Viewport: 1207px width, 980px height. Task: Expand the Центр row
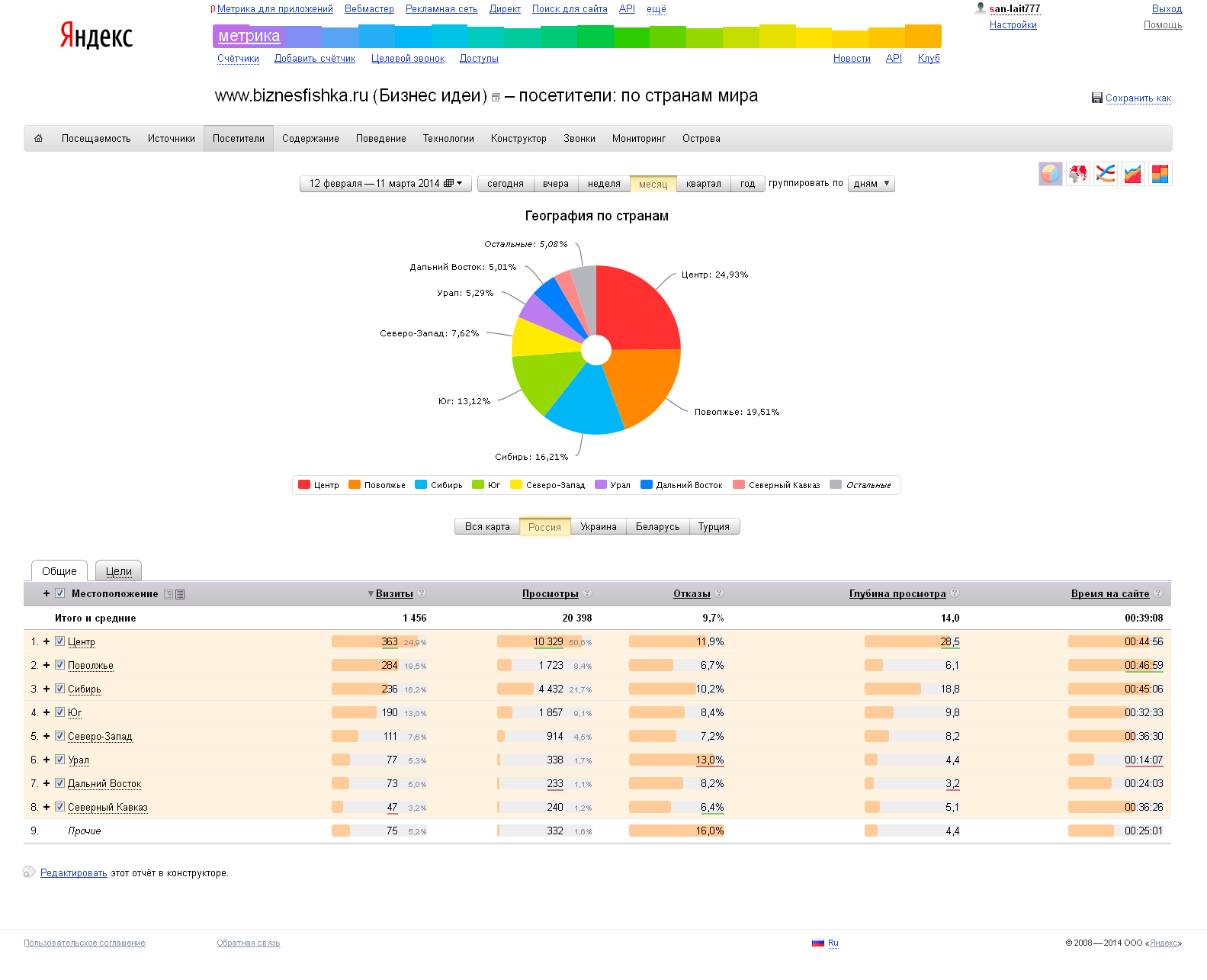pyautogui.click(x=47, y=641)
